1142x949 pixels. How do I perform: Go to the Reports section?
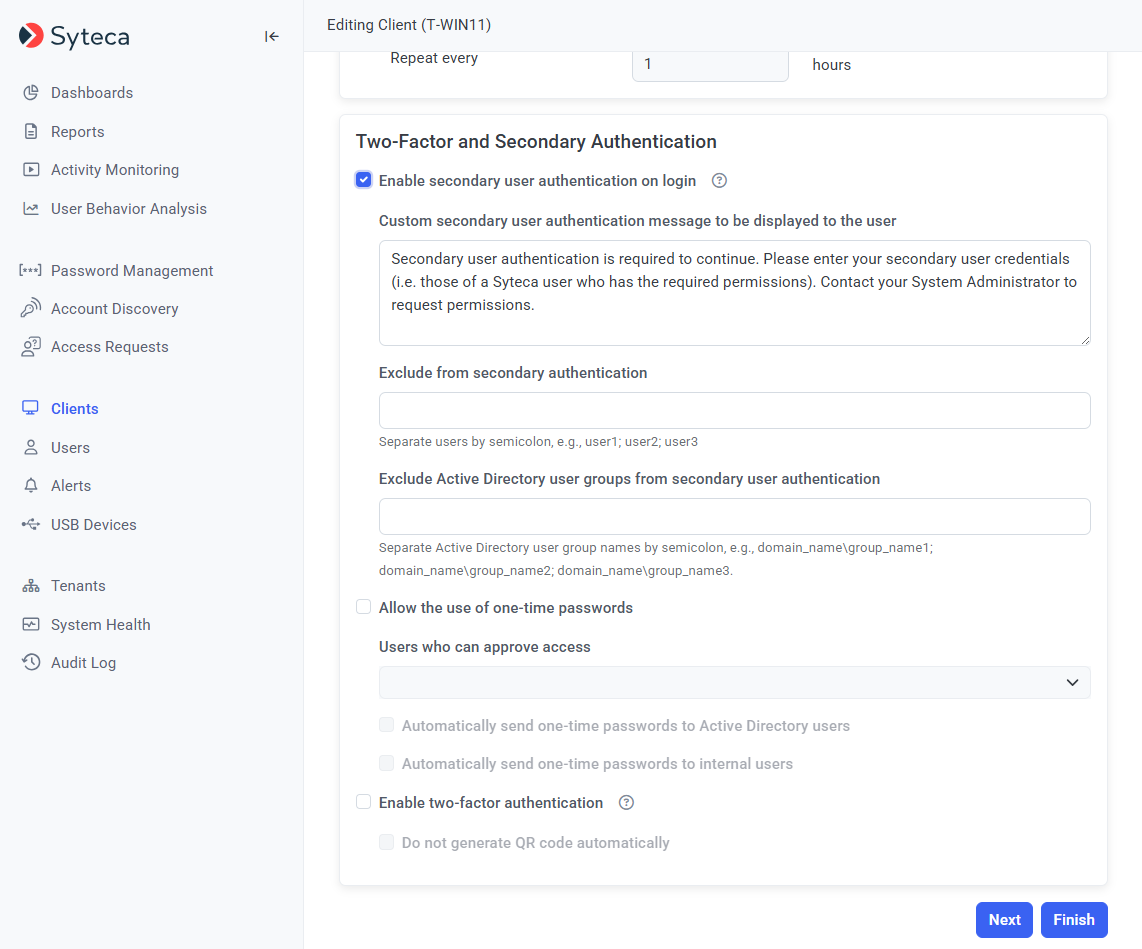[x=77, y=132]
